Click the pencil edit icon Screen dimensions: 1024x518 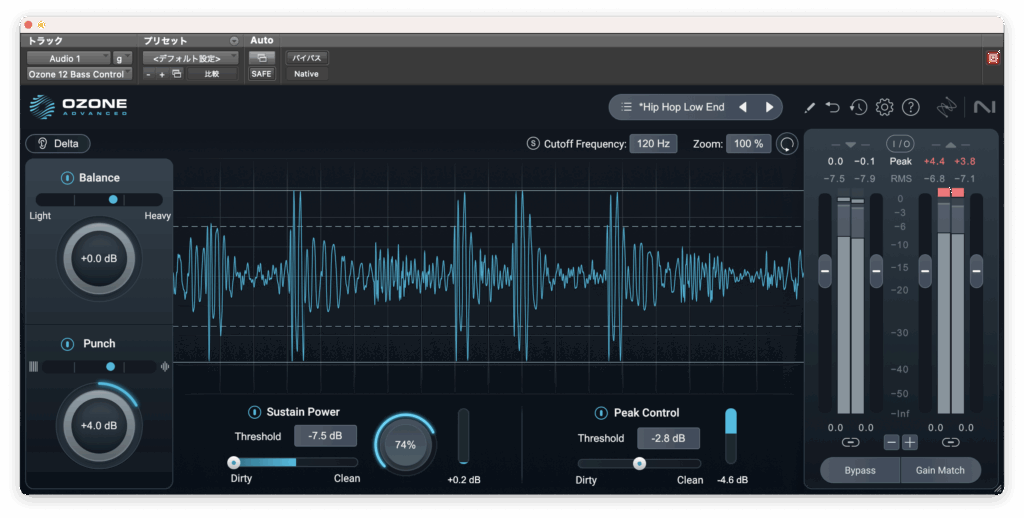[x=809, y=107]
